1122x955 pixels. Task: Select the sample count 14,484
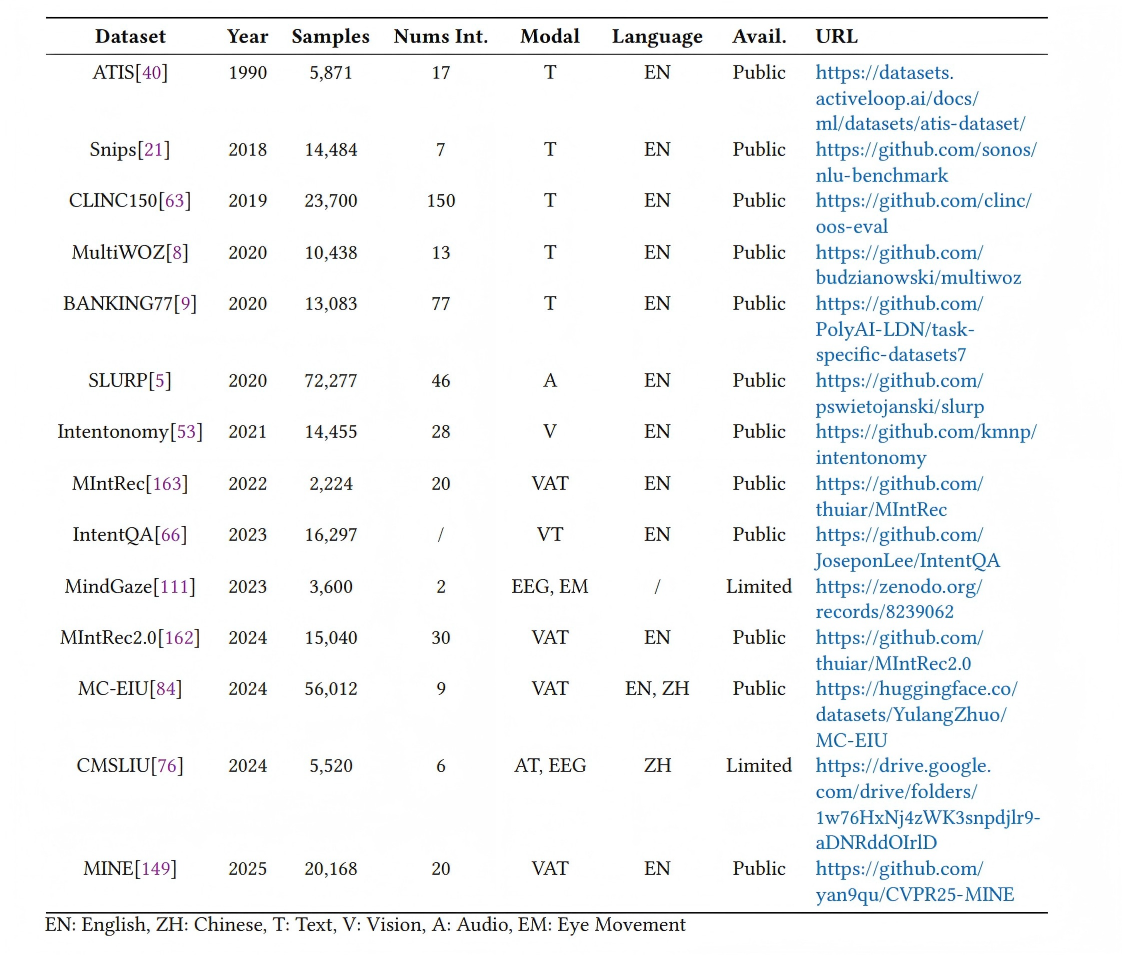point(331,150)
